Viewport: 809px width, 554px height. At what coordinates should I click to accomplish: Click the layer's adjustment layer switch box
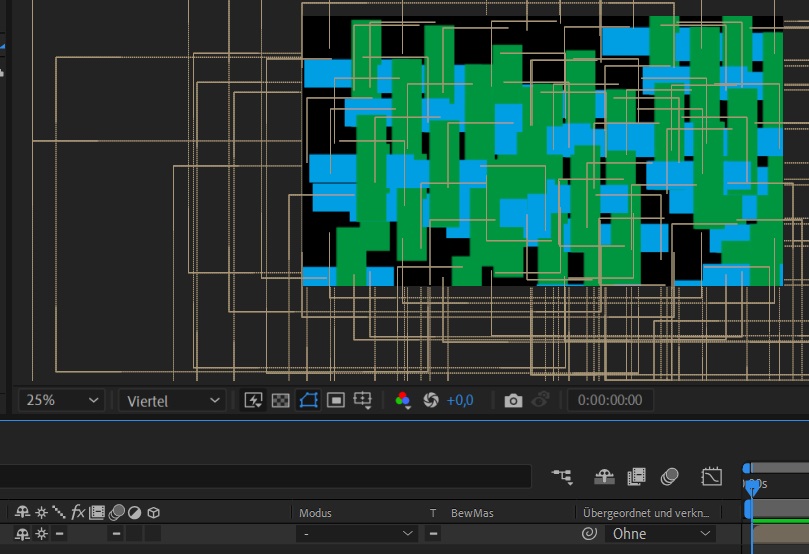tap(134, 533)
